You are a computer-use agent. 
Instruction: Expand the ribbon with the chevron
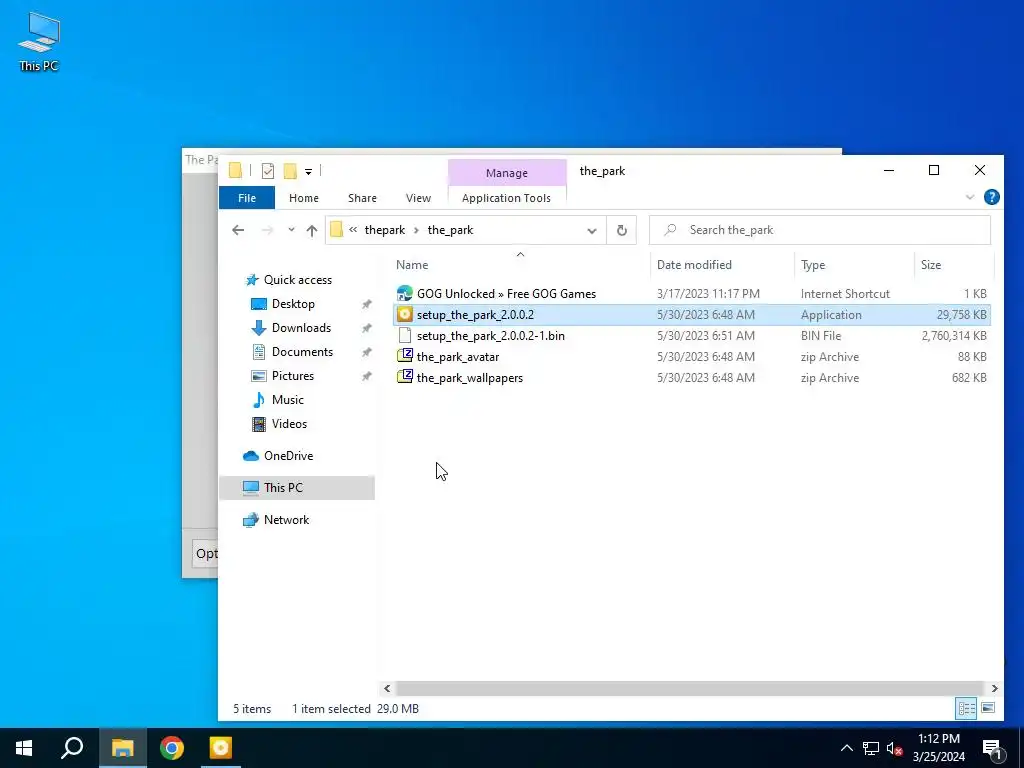(x=970, y=197)
